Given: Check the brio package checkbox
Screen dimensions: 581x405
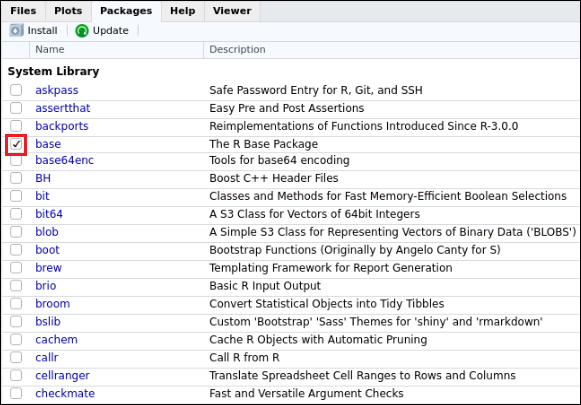Looking at the screenshot, I should tap(16, 286).
